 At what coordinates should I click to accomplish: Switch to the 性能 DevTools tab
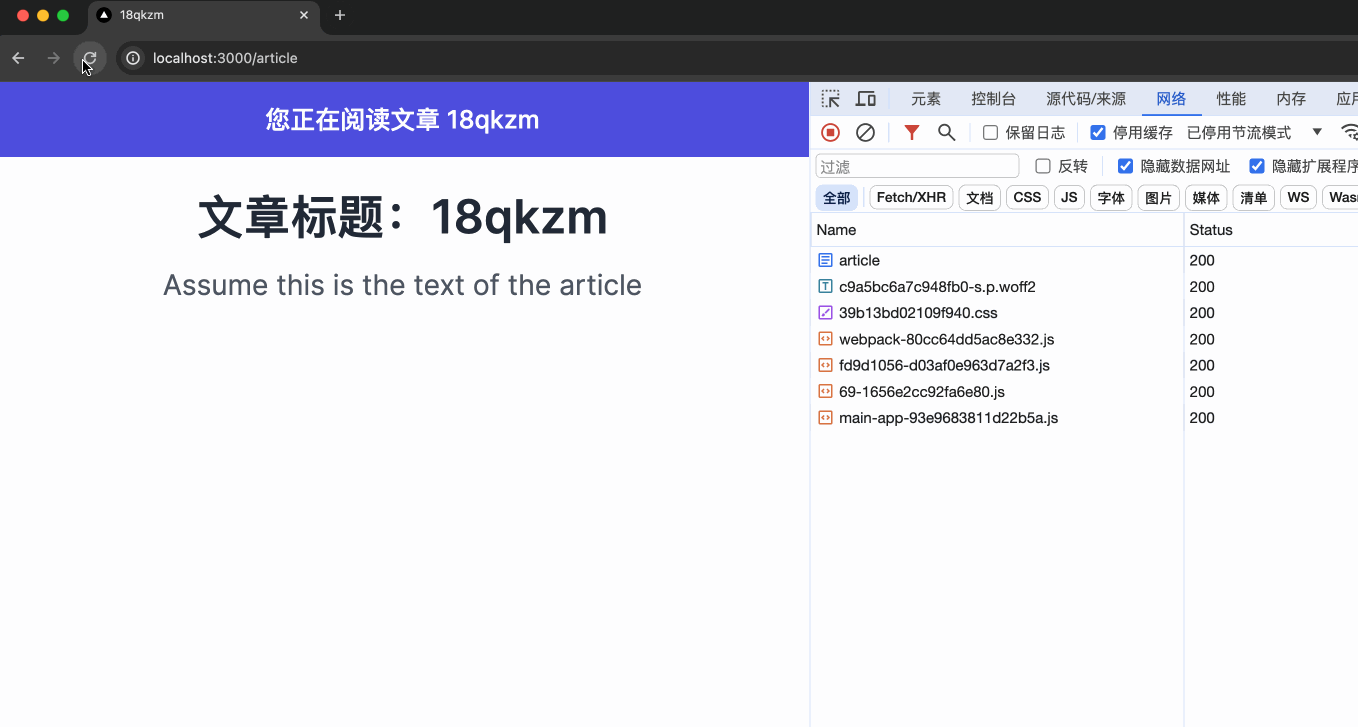coord(1231,98)
